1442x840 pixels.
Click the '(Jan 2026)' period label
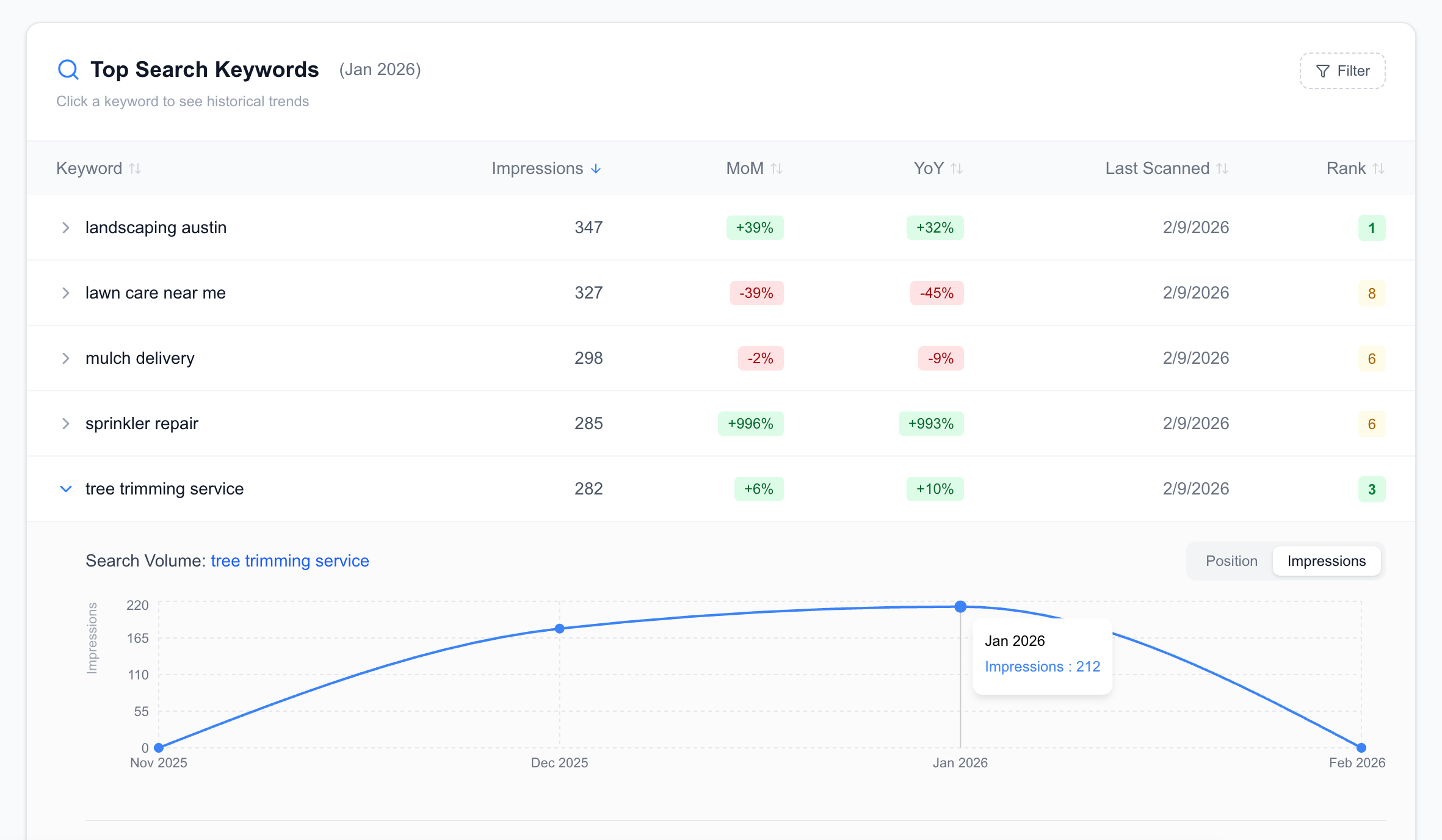[x=380, y=70]
